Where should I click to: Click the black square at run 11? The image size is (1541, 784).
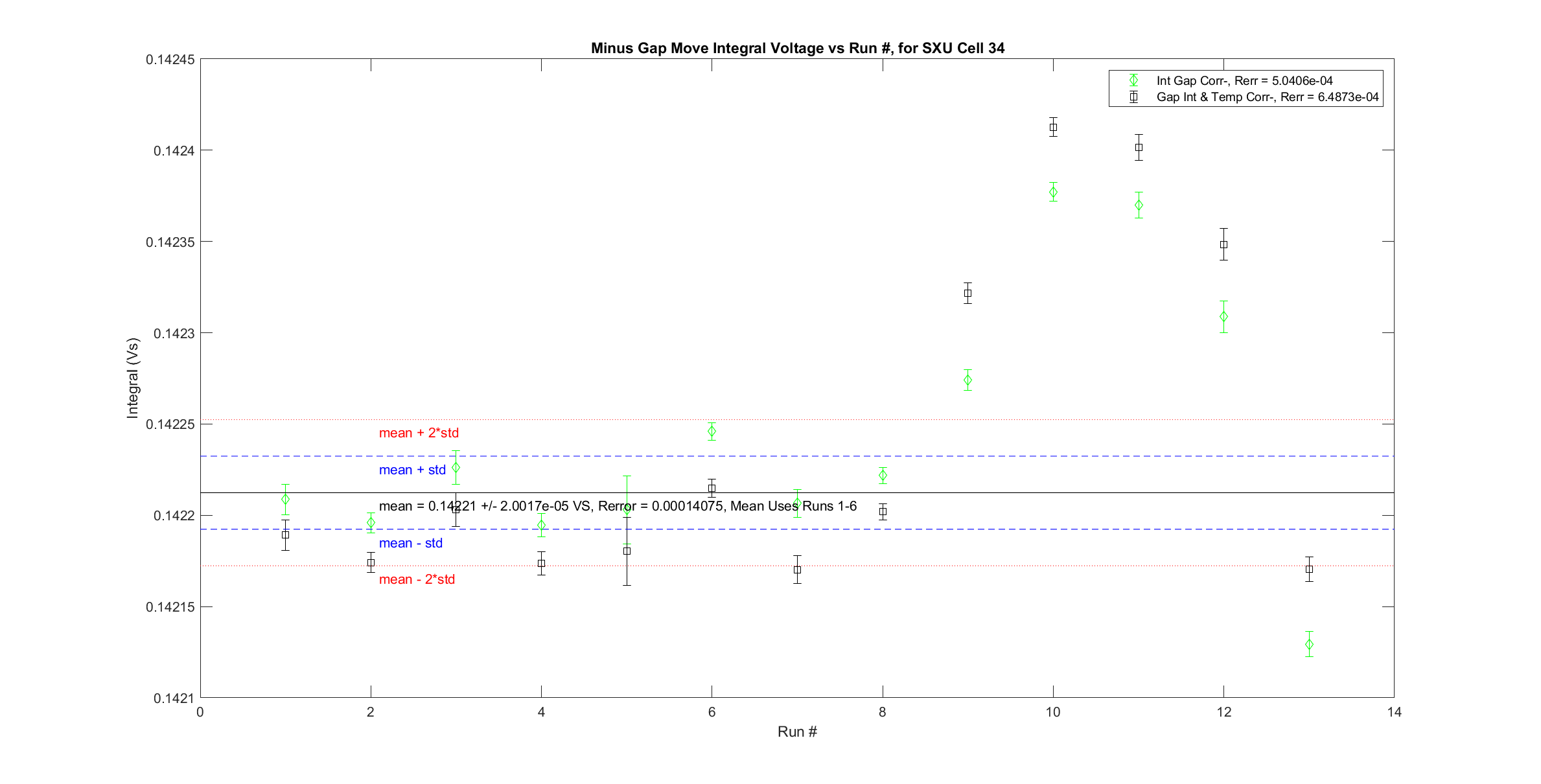[1139, 148]
